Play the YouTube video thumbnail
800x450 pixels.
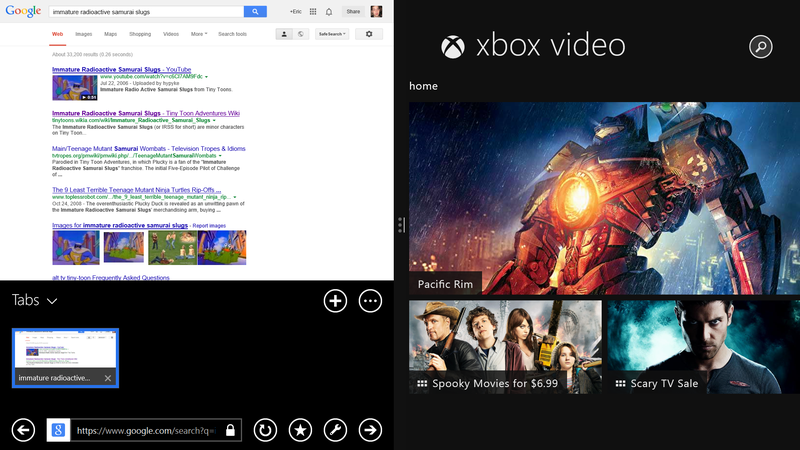(x=74, y=88)
